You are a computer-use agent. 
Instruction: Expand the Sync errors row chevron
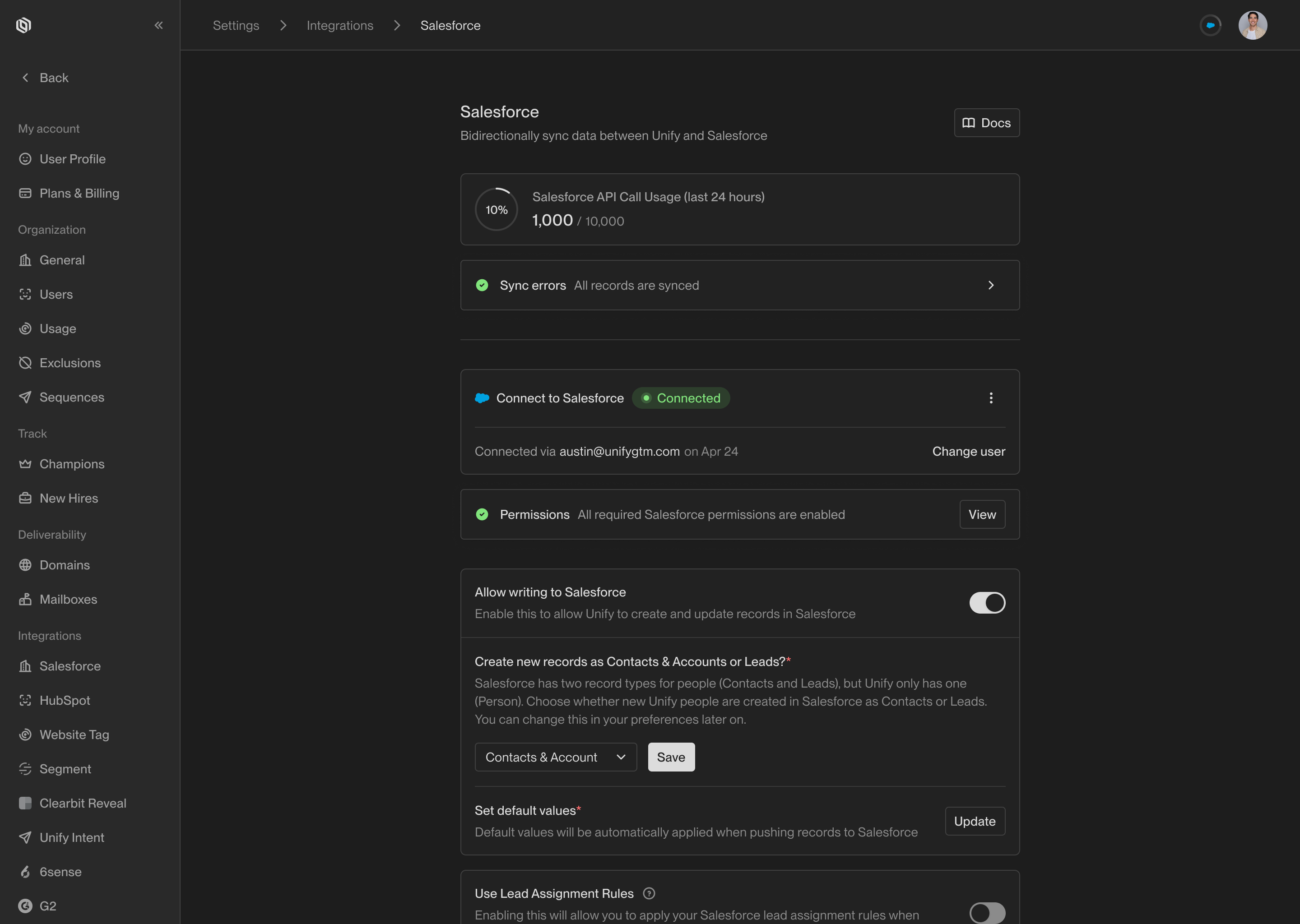[x=990, y=285]
